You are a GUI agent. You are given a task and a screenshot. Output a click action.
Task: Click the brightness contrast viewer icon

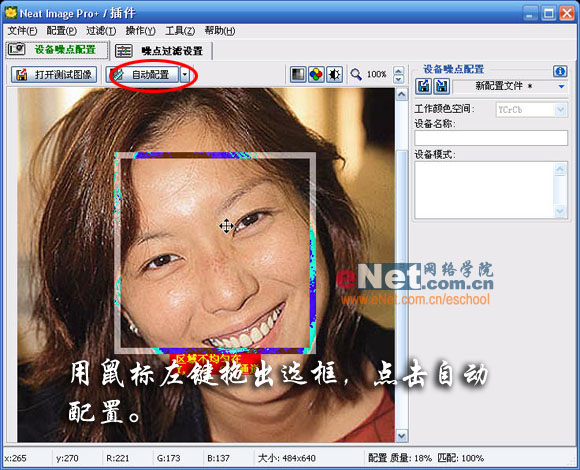[334, 74]
